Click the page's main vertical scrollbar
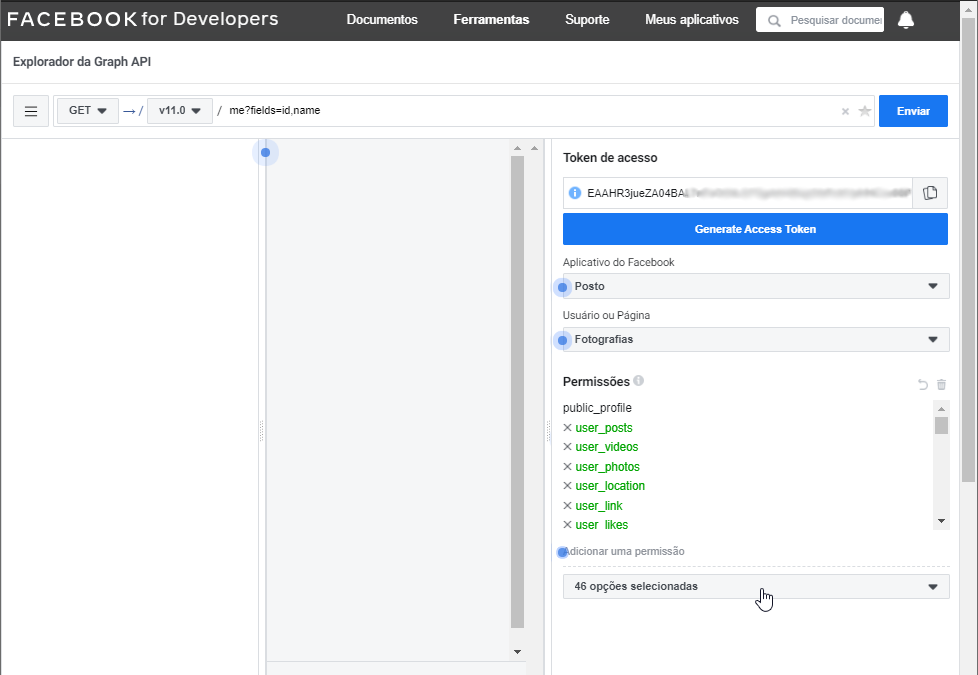This screenshot has width=978, height=675. coord(968,250)
